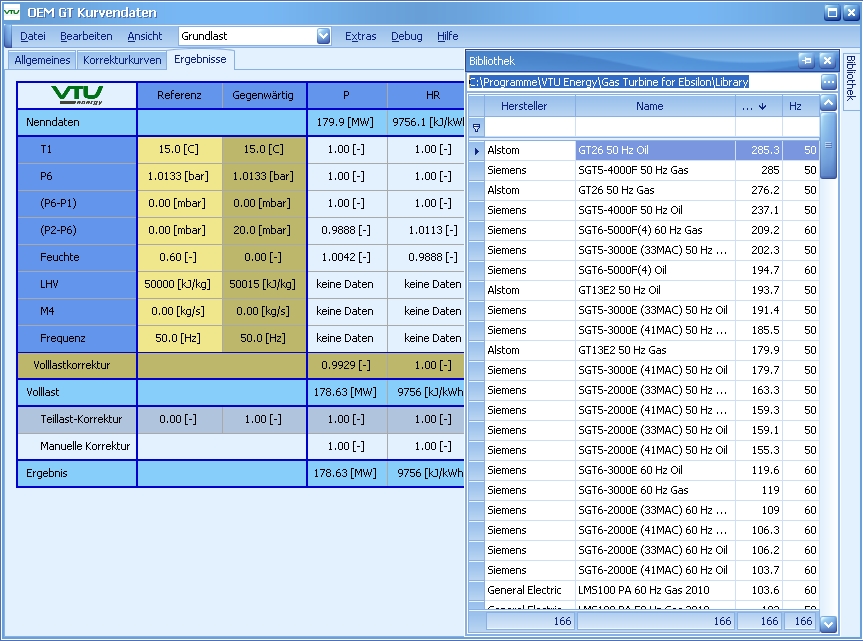Open the Ansicht menu
The height and width of the screenshot is (641, 863).
click(x=145, y=36)
